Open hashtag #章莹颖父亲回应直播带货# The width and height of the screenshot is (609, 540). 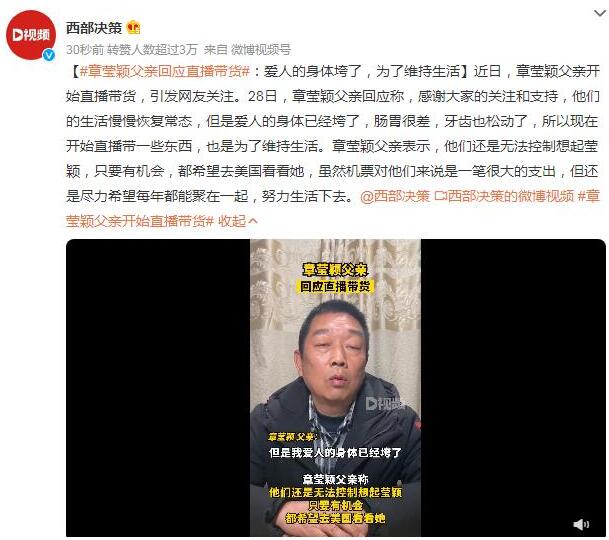pyautogui.click(x=164, y=71)
